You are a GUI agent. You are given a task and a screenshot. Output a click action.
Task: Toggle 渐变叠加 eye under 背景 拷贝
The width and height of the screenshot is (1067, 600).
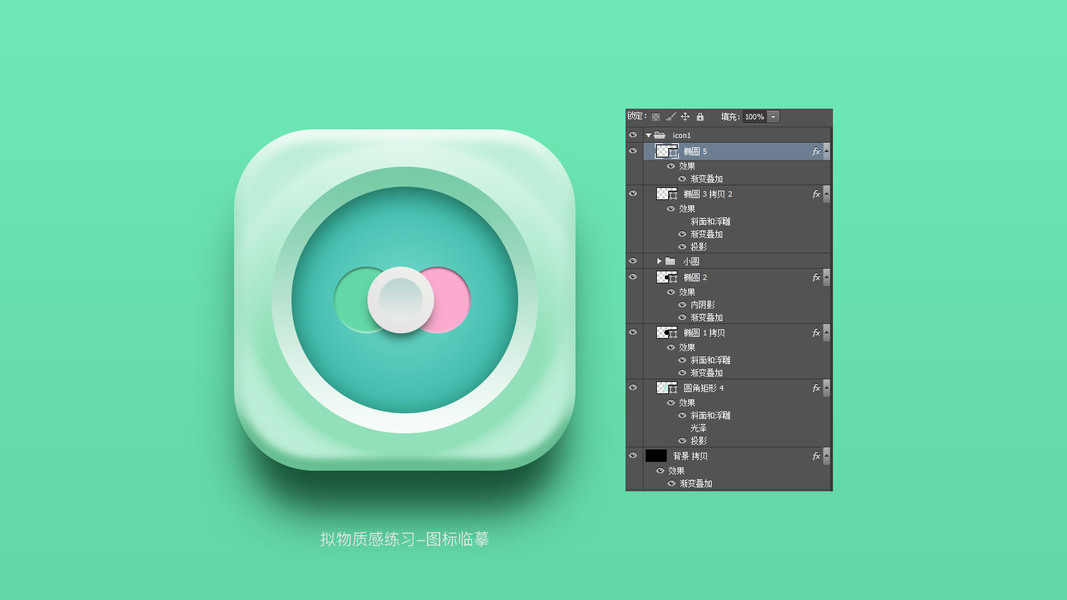coord(671,484)
